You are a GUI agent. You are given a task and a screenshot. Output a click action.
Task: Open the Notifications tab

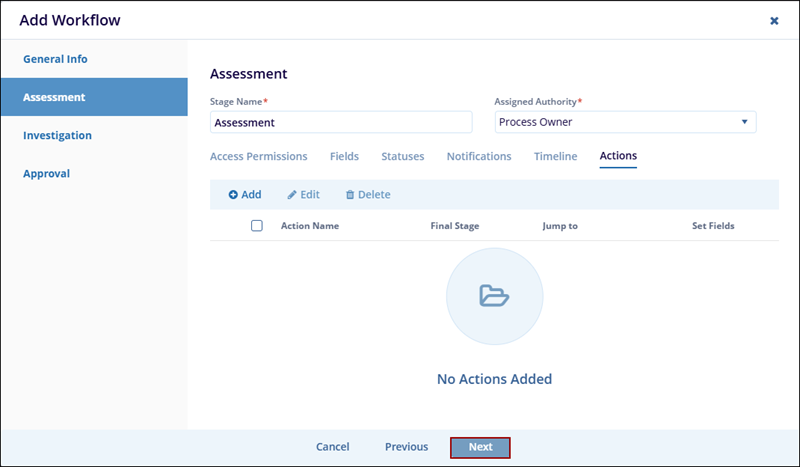478,156
